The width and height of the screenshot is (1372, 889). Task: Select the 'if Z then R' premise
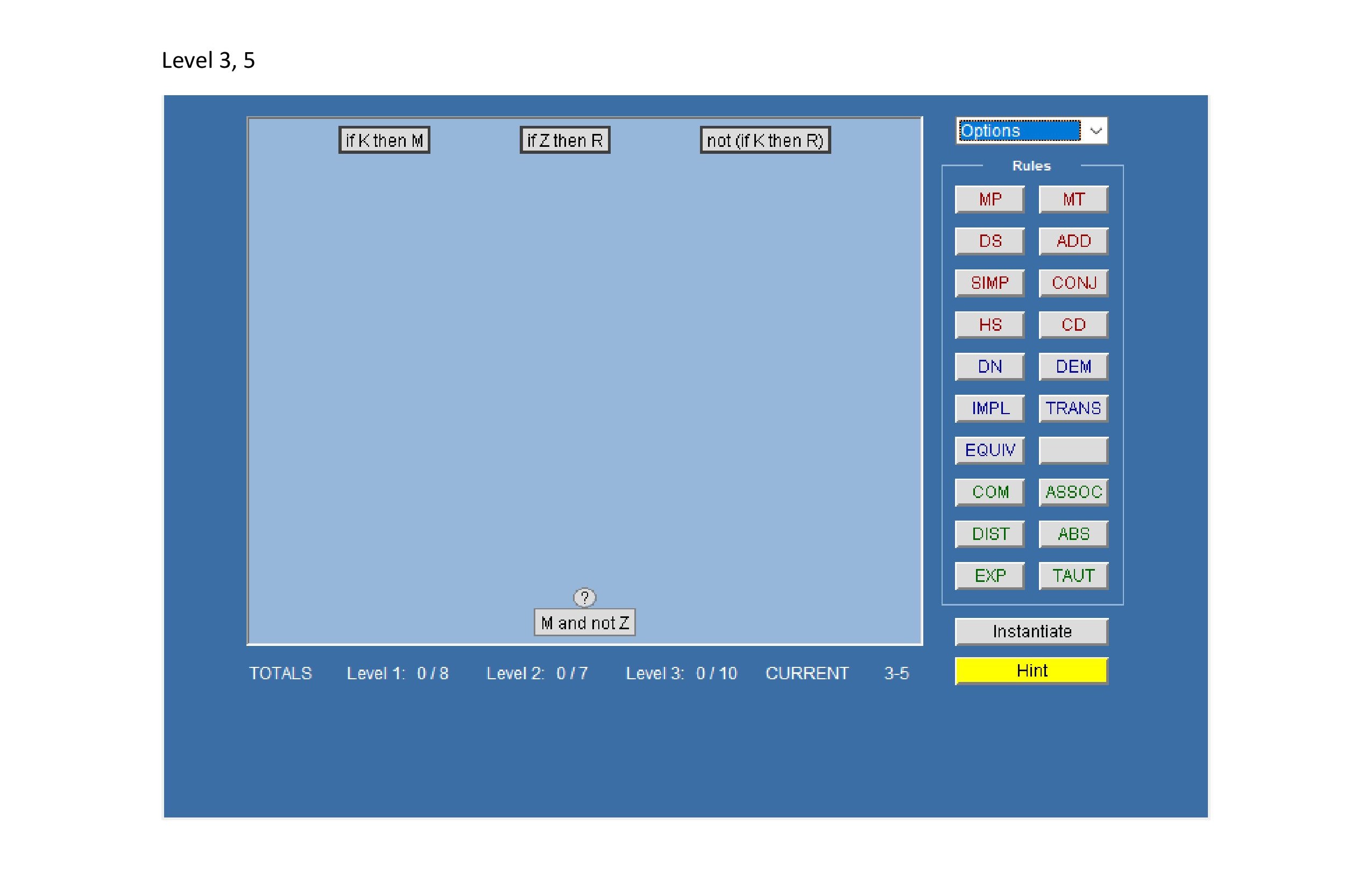pyautogui.click(x=564, y=140)
